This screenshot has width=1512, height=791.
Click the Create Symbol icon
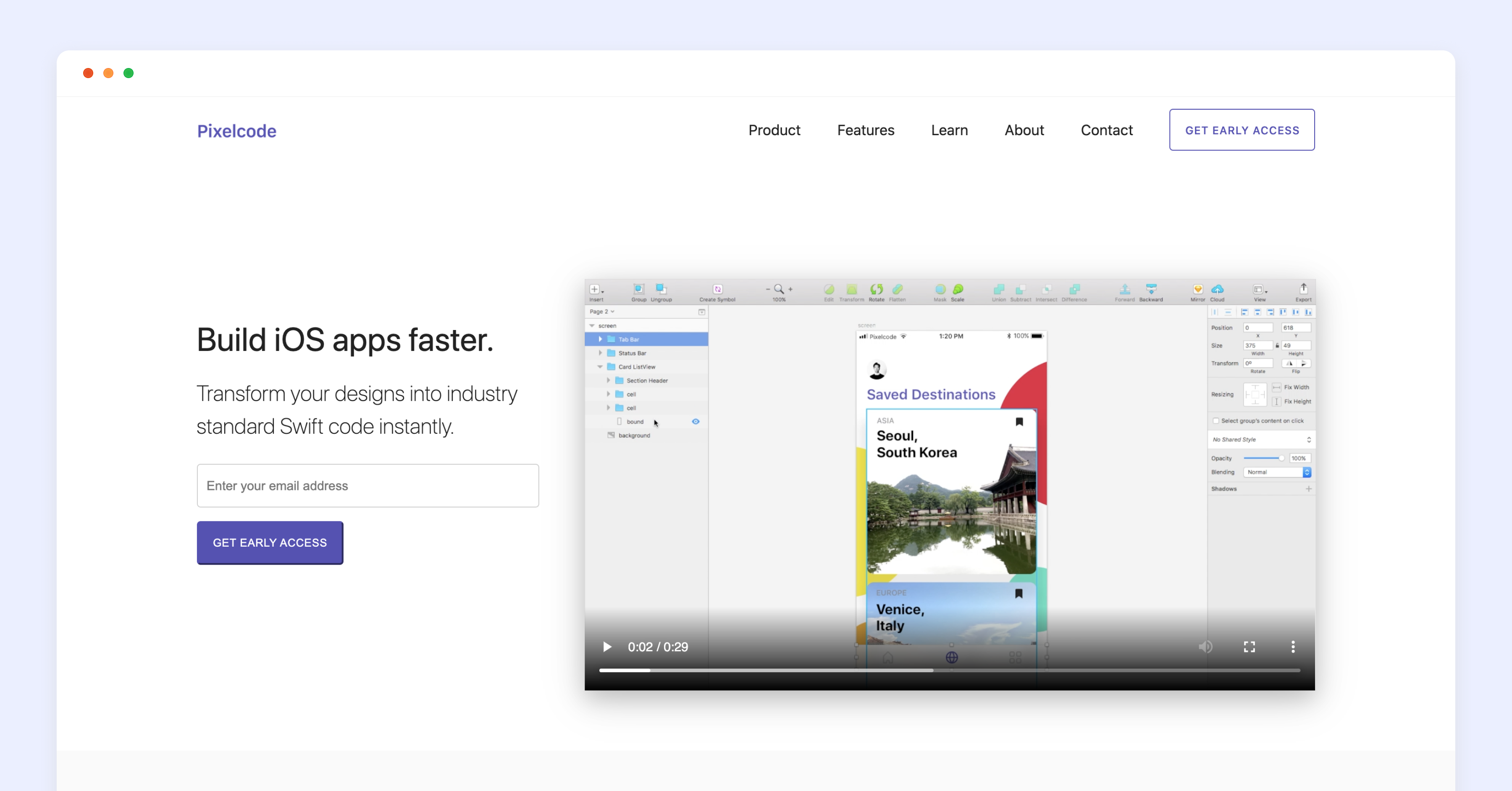(717, 289)
